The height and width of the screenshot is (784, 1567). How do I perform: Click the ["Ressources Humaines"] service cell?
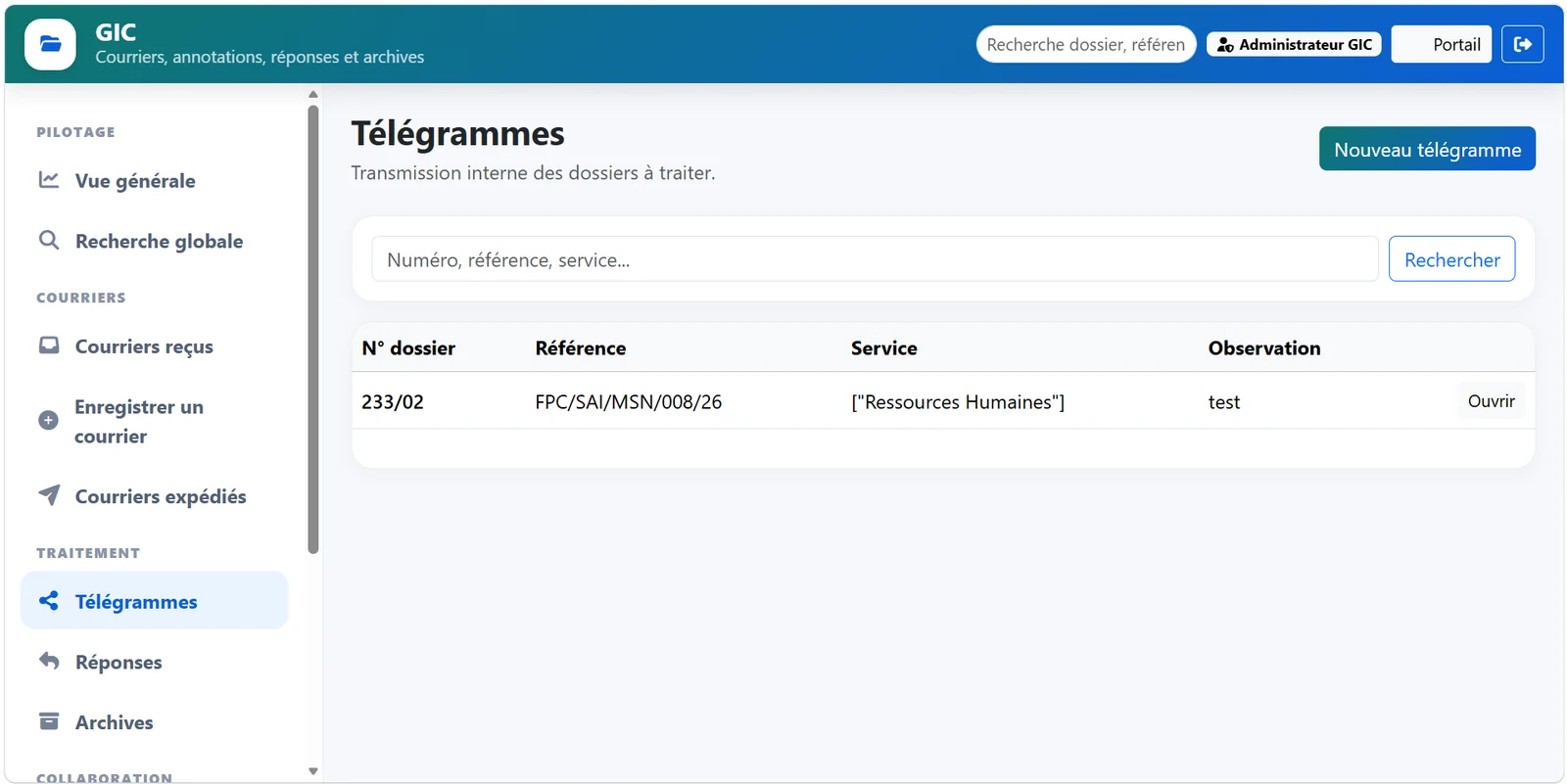click(x=958, y=402)
